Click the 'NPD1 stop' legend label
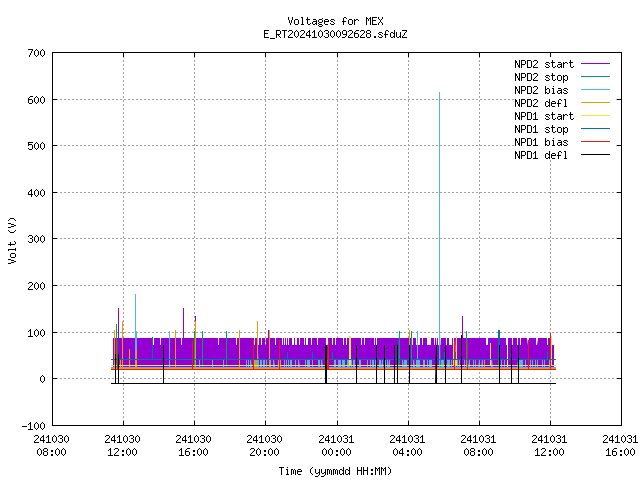The image size is (640, 480). 541,129
